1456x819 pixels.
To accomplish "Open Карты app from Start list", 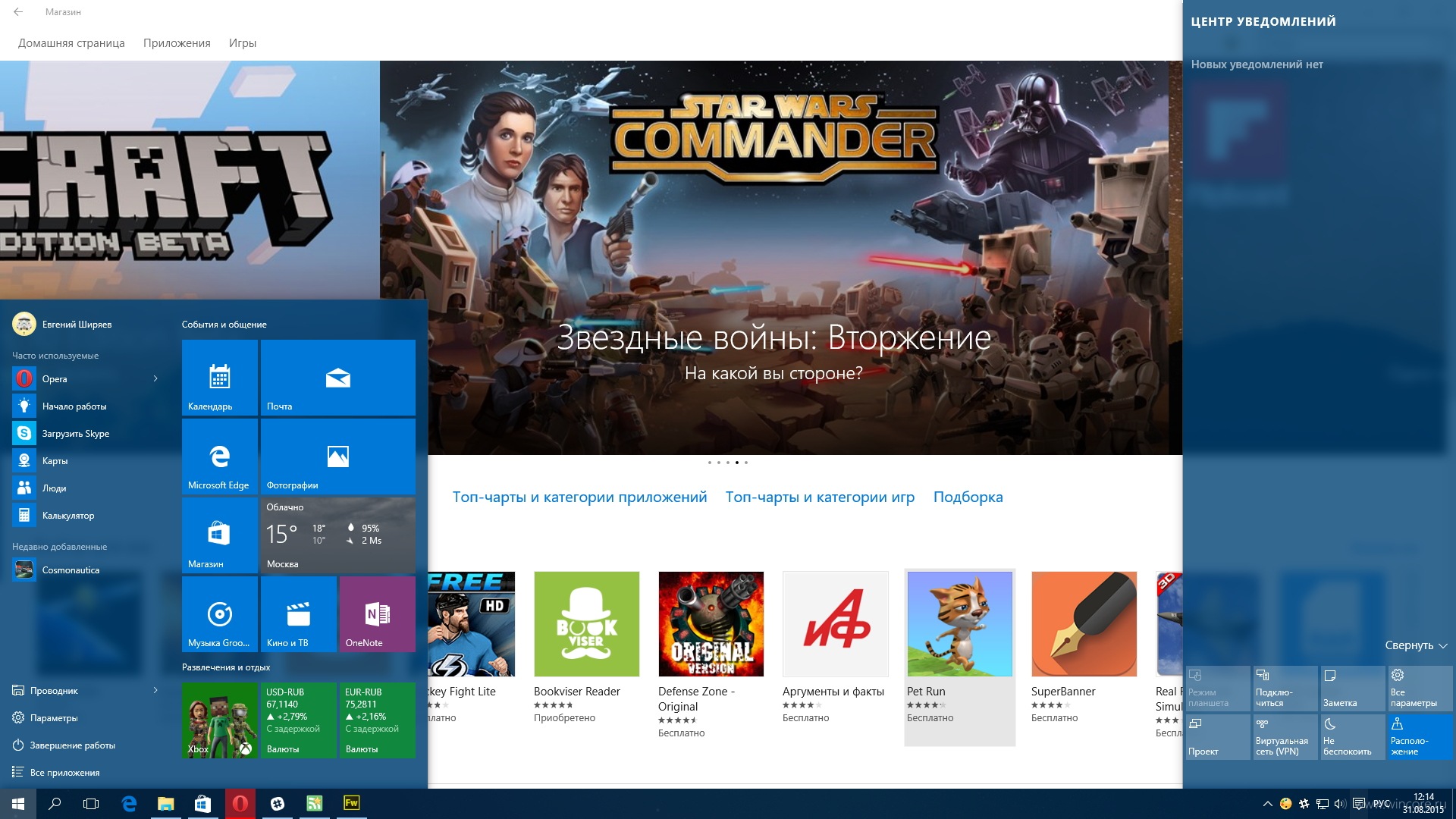I will pos(85,460).
